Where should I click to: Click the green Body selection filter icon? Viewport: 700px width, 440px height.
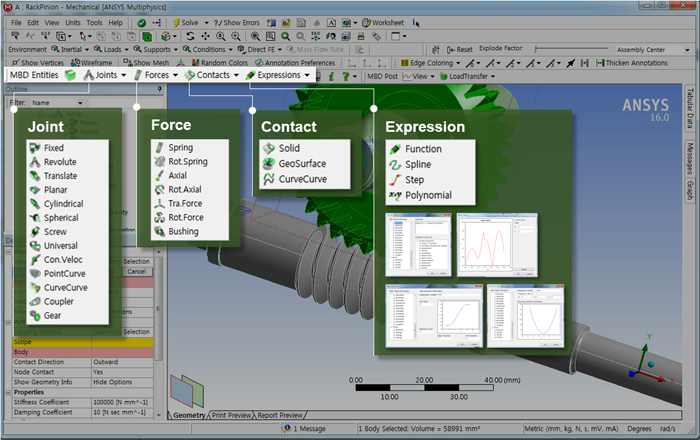click(x=147, y=36)
